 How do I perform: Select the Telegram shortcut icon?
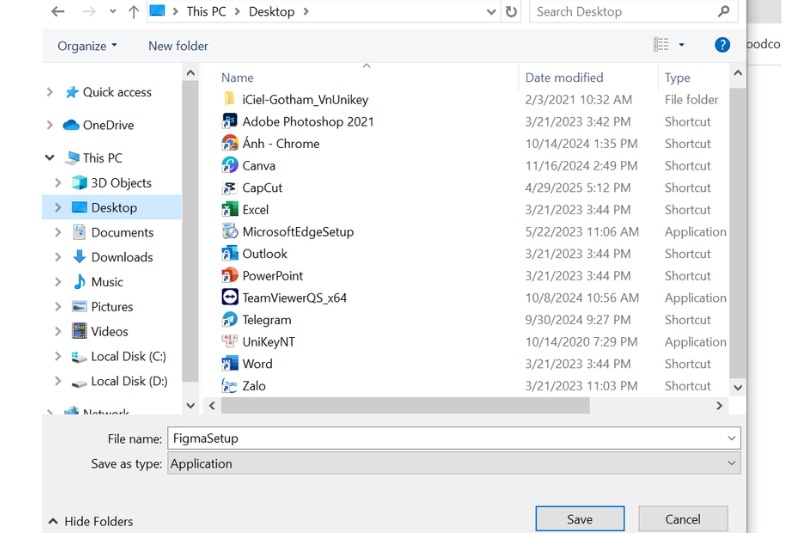tap(230, 320)
